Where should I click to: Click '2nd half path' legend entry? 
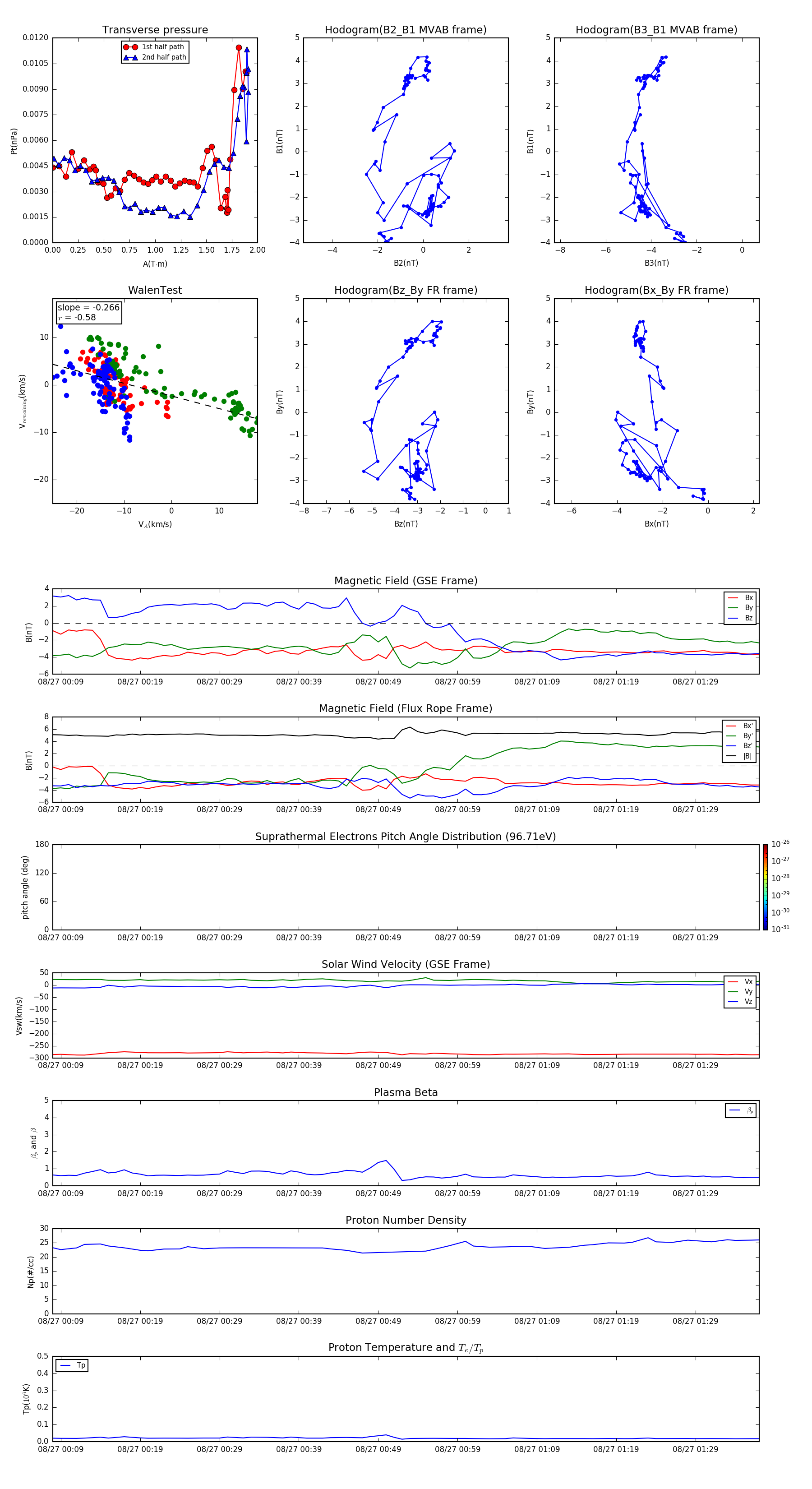(155, 57)
